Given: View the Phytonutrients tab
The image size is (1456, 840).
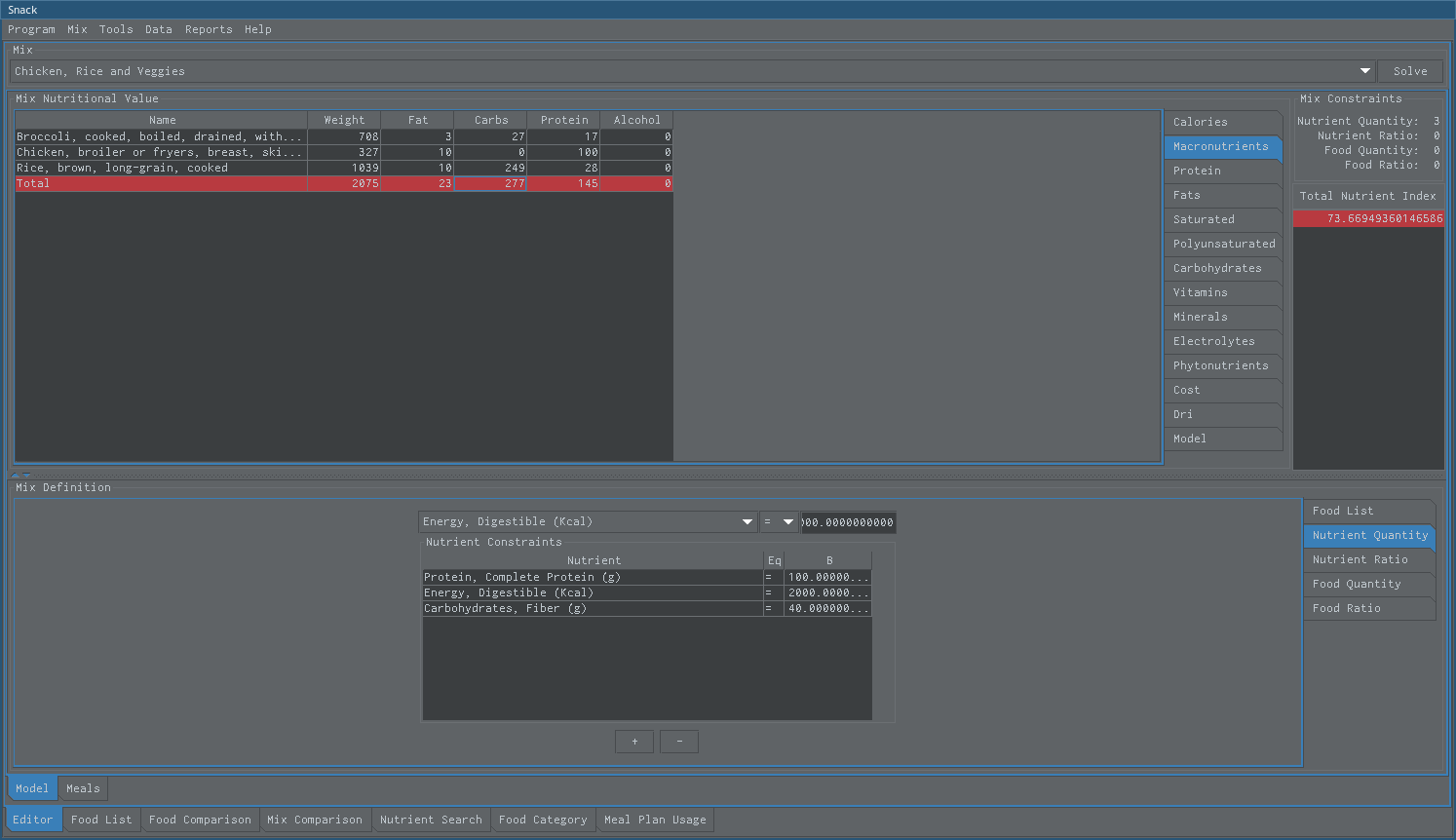Looking at the screenshot, I should pyautogui.click(x=1222, y=365).
